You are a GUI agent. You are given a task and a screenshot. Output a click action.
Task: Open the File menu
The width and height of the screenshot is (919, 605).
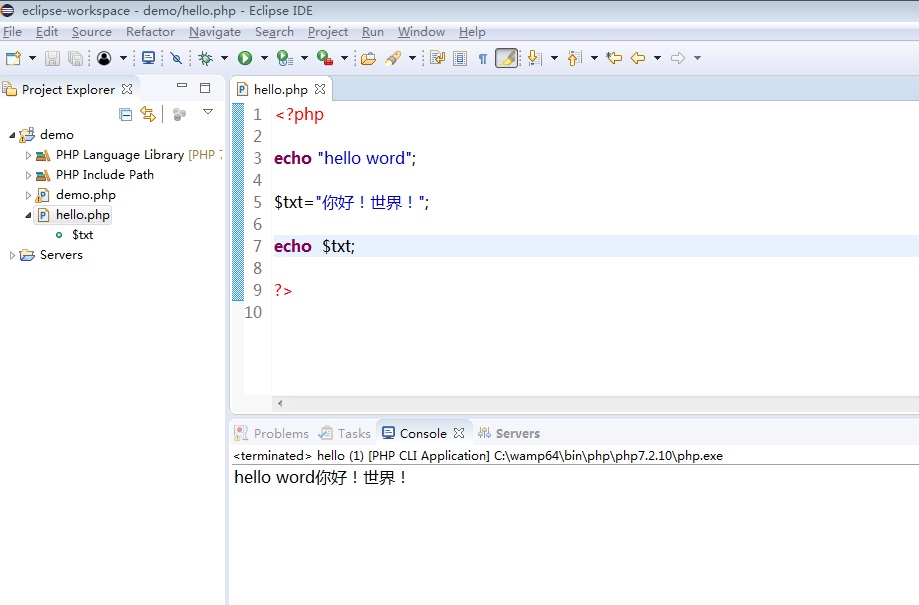tap(12, 32)
